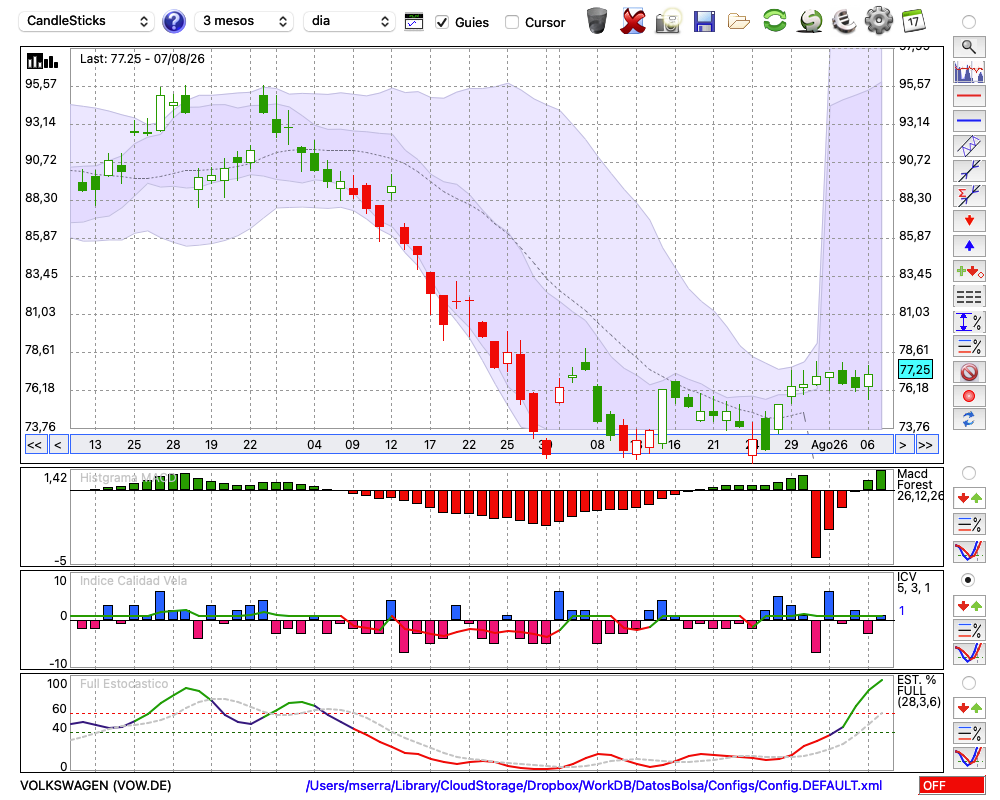Click the >> scroll-to-end button
The height and width of the screenshot is (800, 1000).
coord(925,445)
